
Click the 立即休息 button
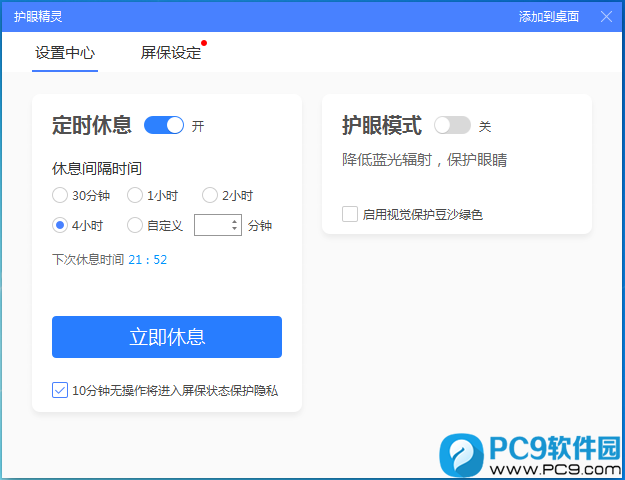[167, 337]
